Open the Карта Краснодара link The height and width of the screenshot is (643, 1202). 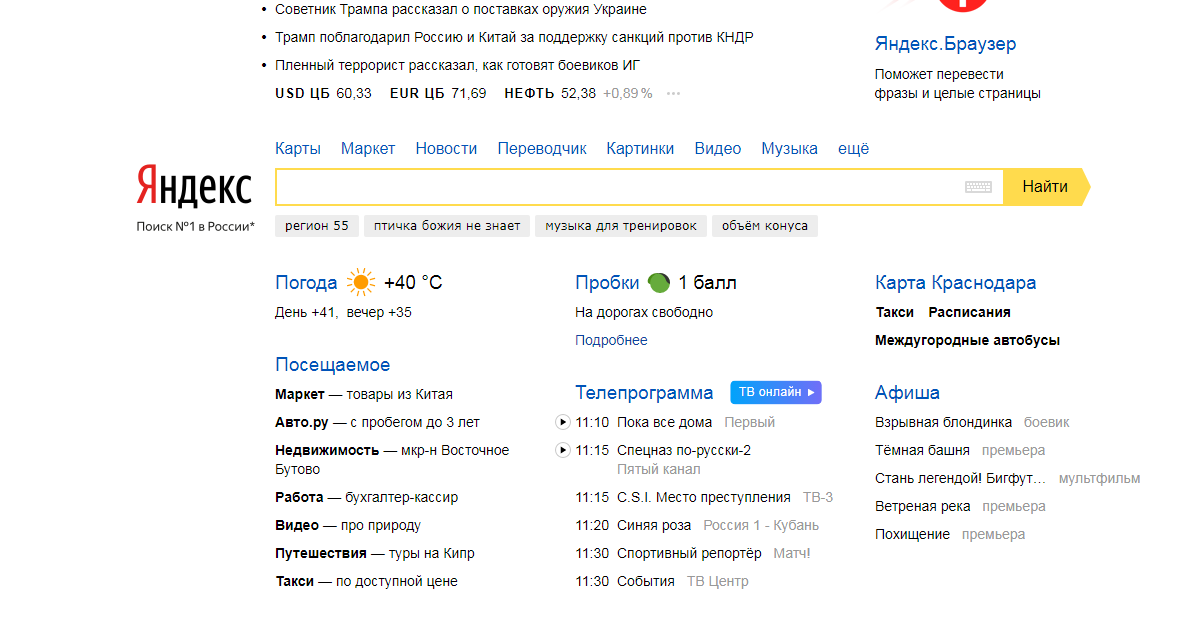[955, 283]
